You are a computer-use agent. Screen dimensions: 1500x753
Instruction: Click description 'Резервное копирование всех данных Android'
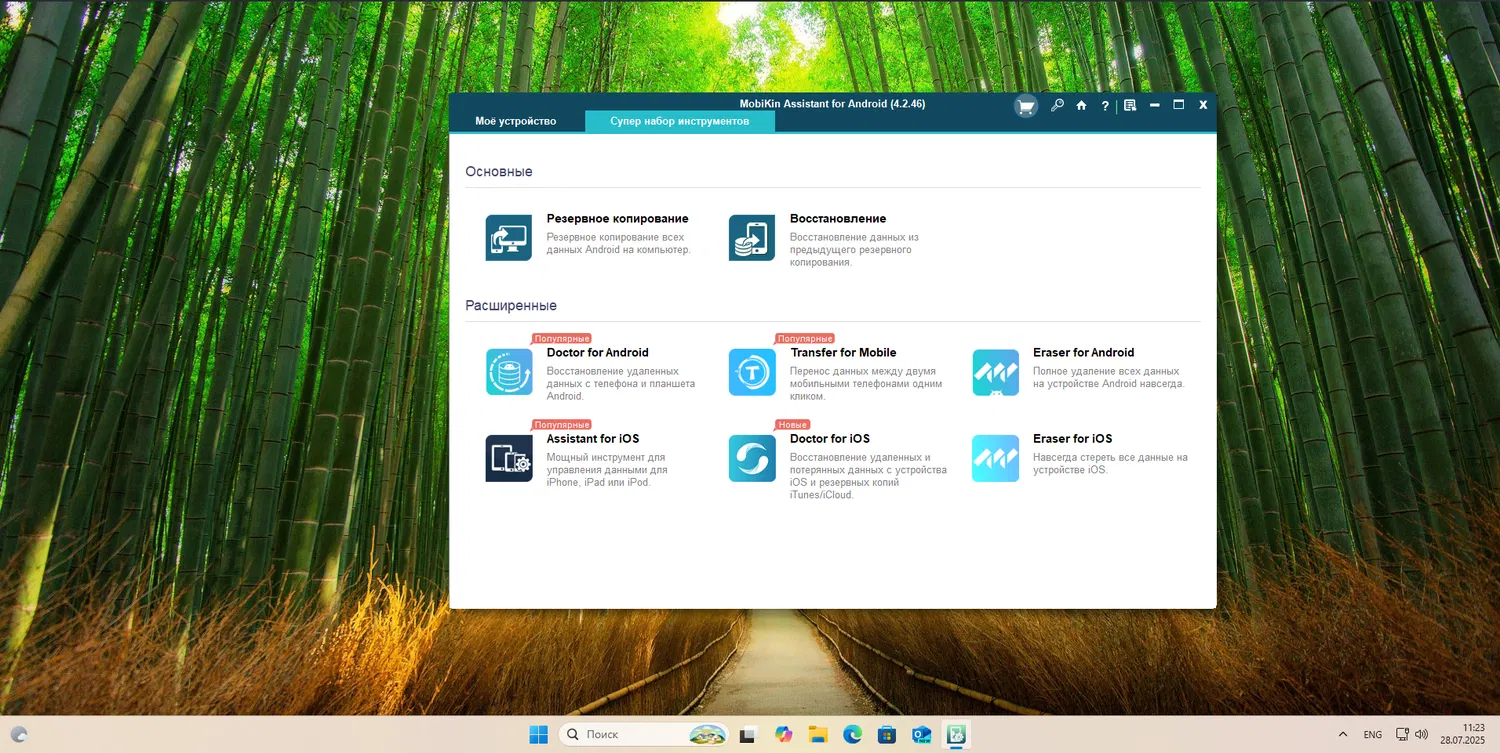click(x=618, y=244)
